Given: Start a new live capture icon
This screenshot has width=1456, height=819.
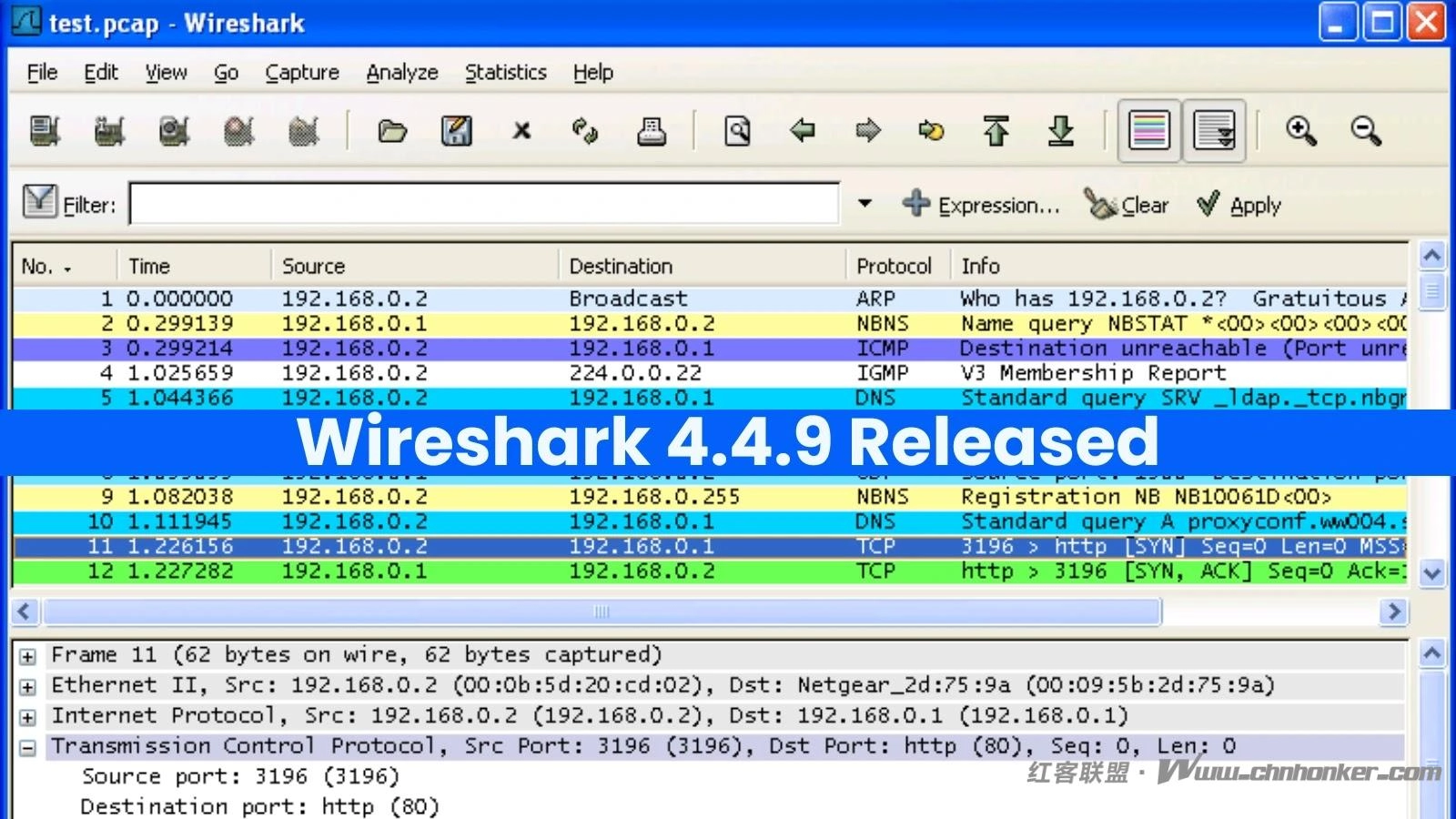Looking at the screenshot, I should (x=174, y=131).
